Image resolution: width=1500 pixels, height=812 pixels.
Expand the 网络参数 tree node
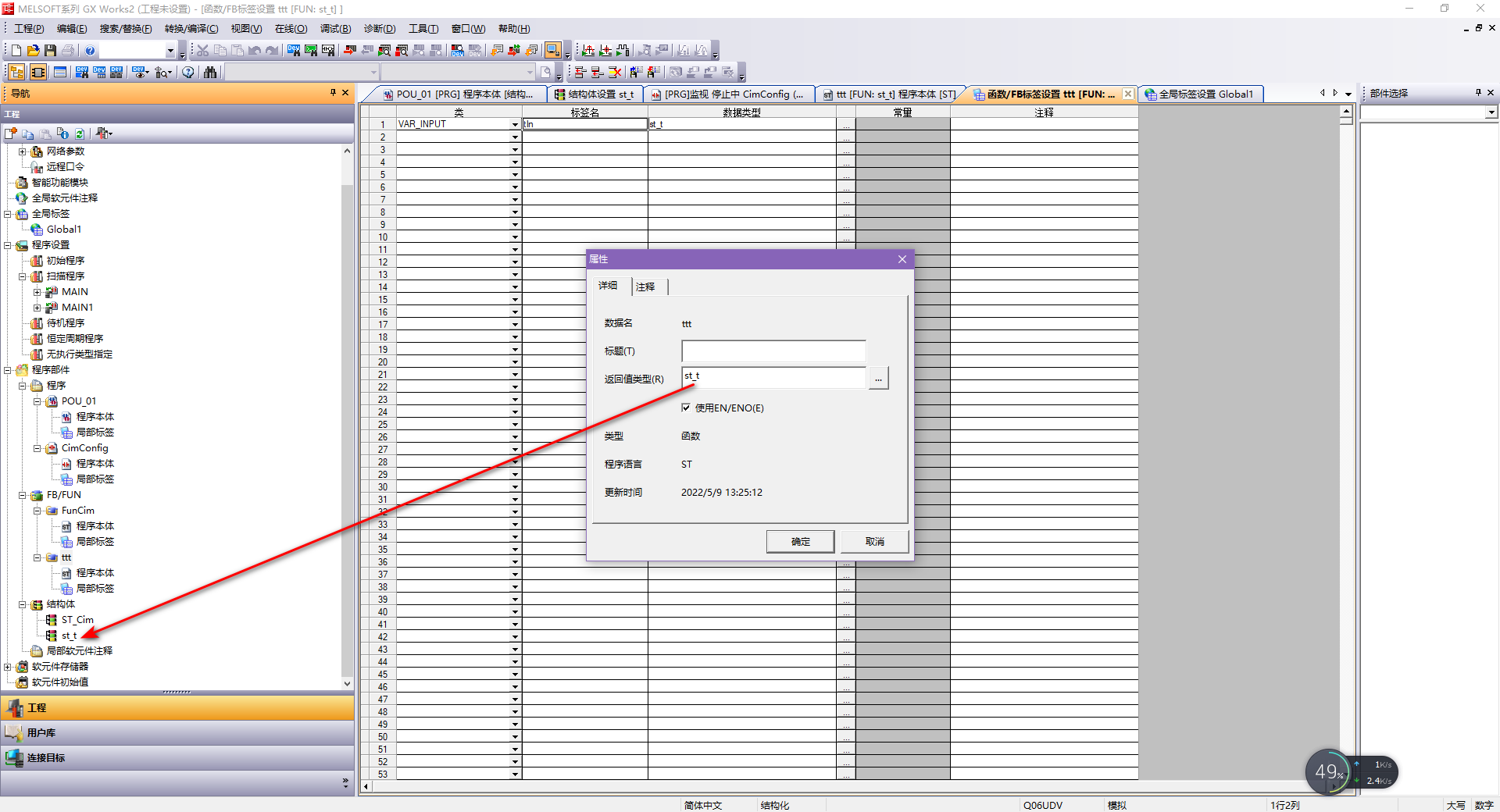click(x=22, y=151)
